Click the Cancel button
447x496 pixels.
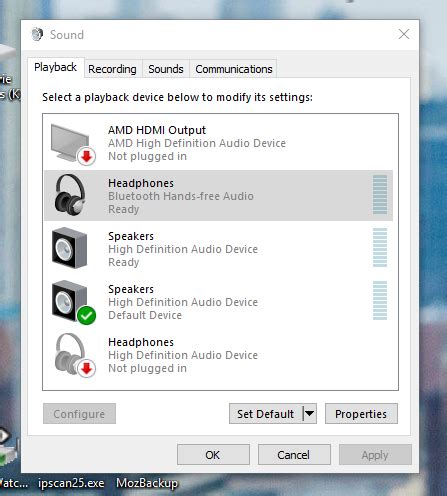pos(294,455)
